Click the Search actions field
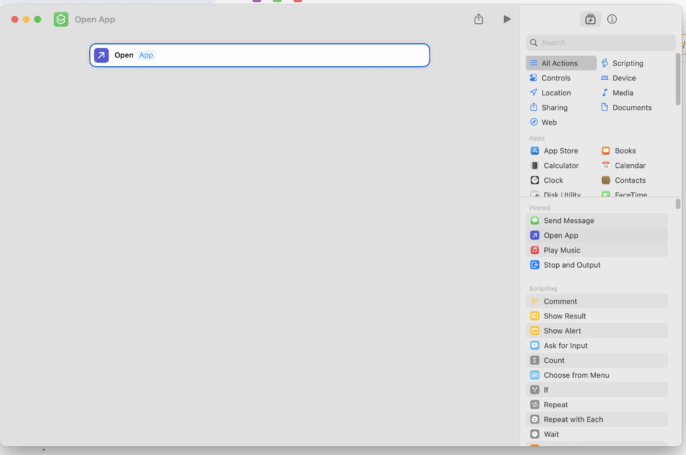The image size is (686, 455). point(600,43)
